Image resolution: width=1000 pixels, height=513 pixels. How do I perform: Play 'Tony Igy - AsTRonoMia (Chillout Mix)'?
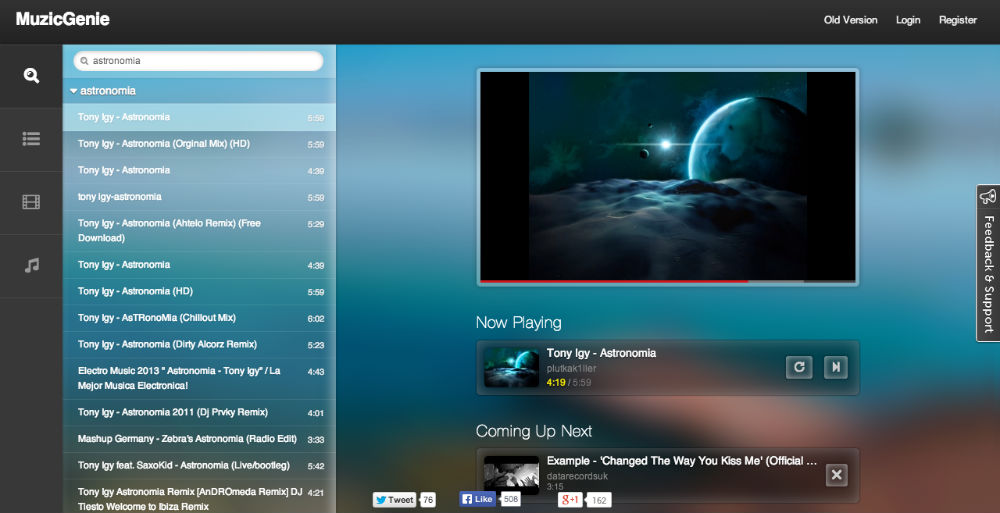(199, 318)
